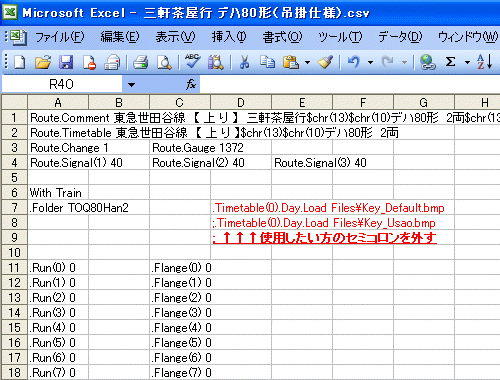
Task: Select column B header
Action: click(x=119, y=102)
